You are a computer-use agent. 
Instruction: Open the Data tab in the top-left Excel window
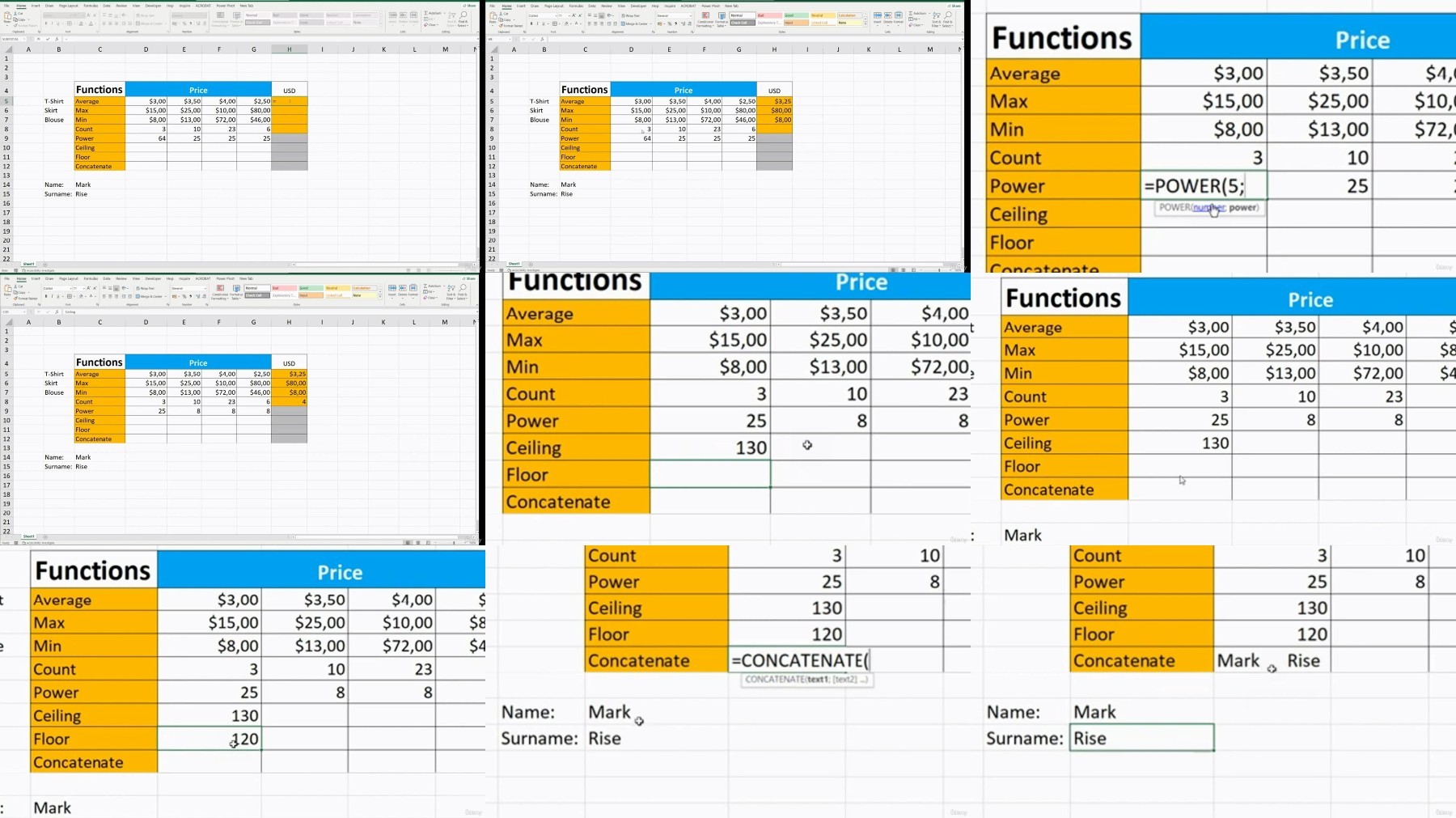107,6
